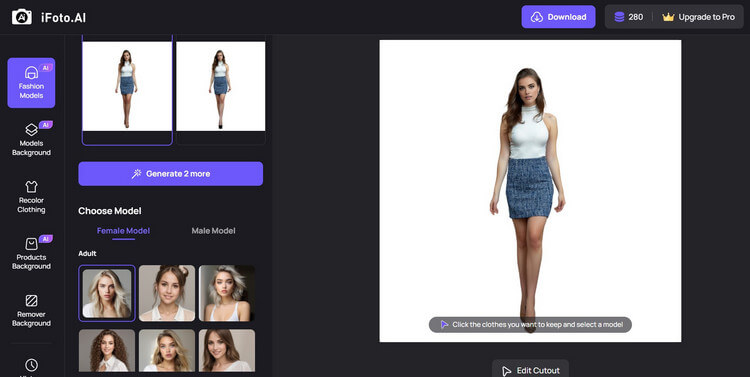Click Generate 2 more button
This screenshot has width=750, height=377.
[x=171, y=174]
